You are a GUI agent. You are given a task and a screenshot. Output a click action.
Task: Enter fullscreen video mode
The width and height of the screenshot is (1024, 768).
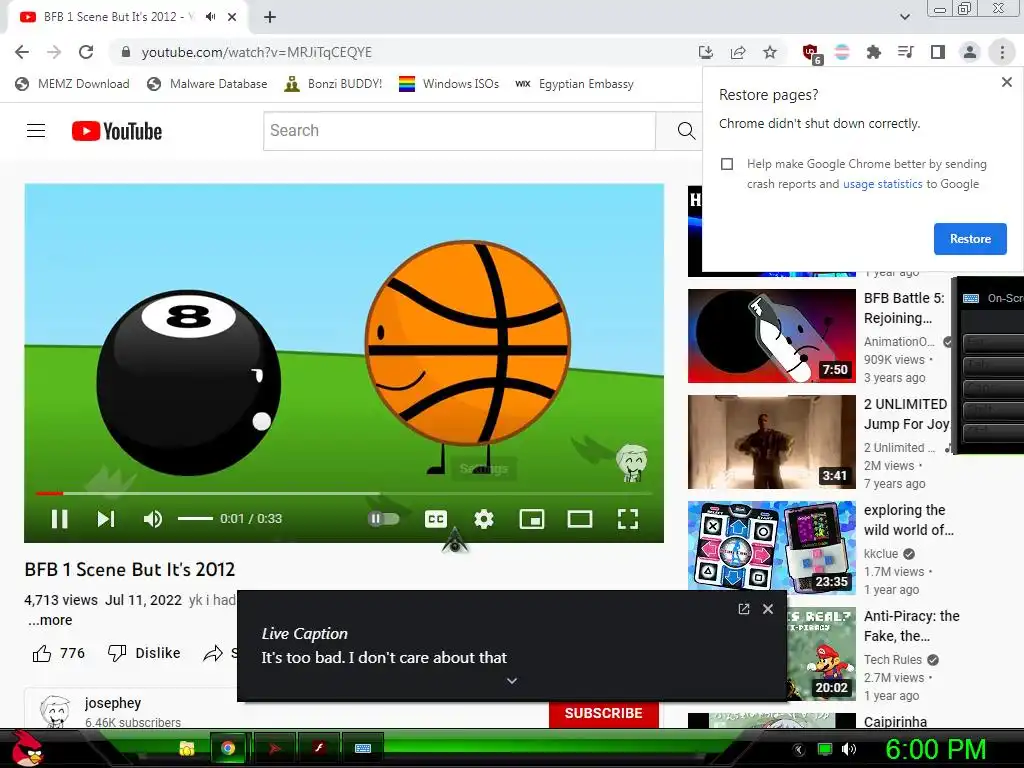[628, 519]
